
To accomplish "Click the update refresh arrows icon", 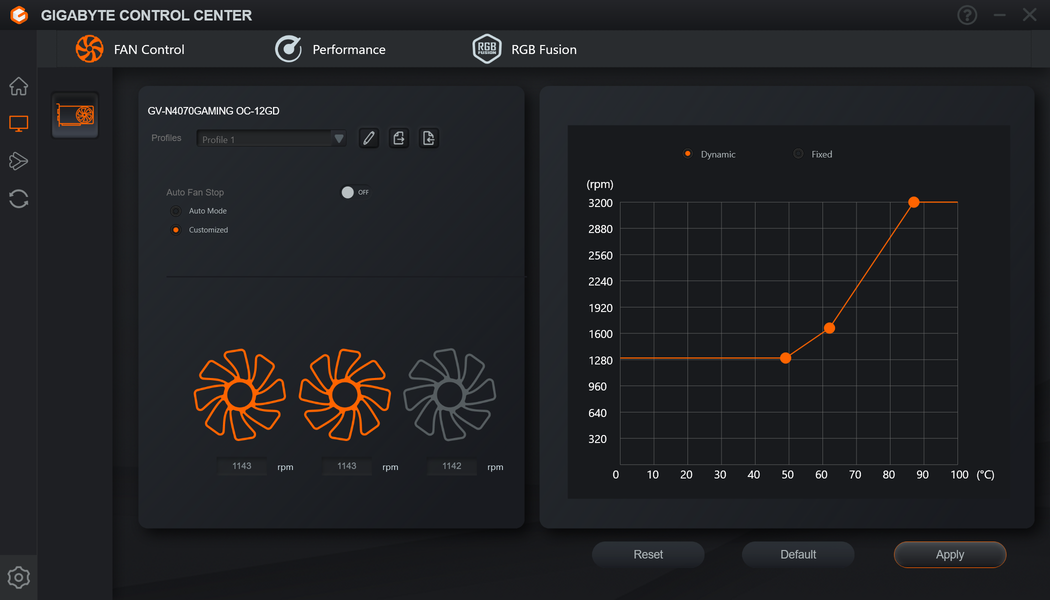I will 19,199.
